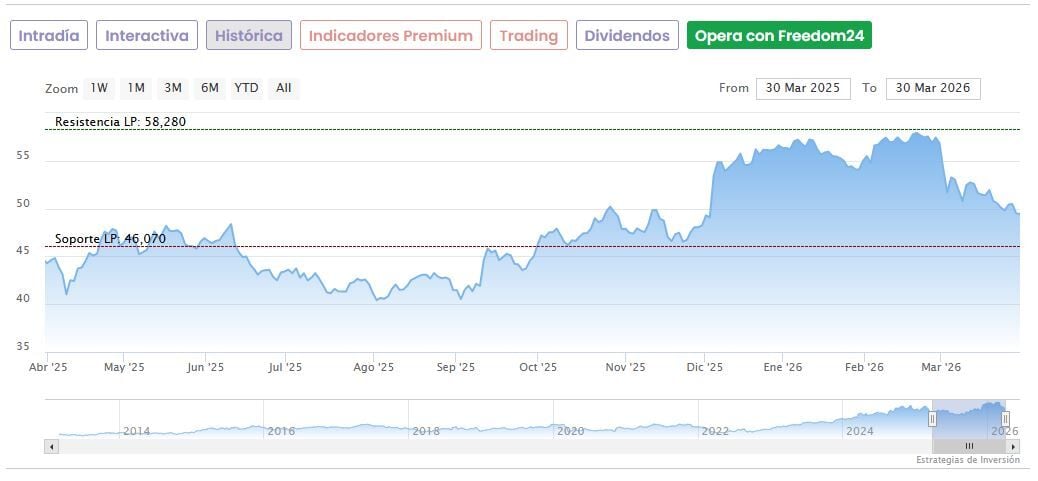Click the right range navigator handle

pos(1005,419)
